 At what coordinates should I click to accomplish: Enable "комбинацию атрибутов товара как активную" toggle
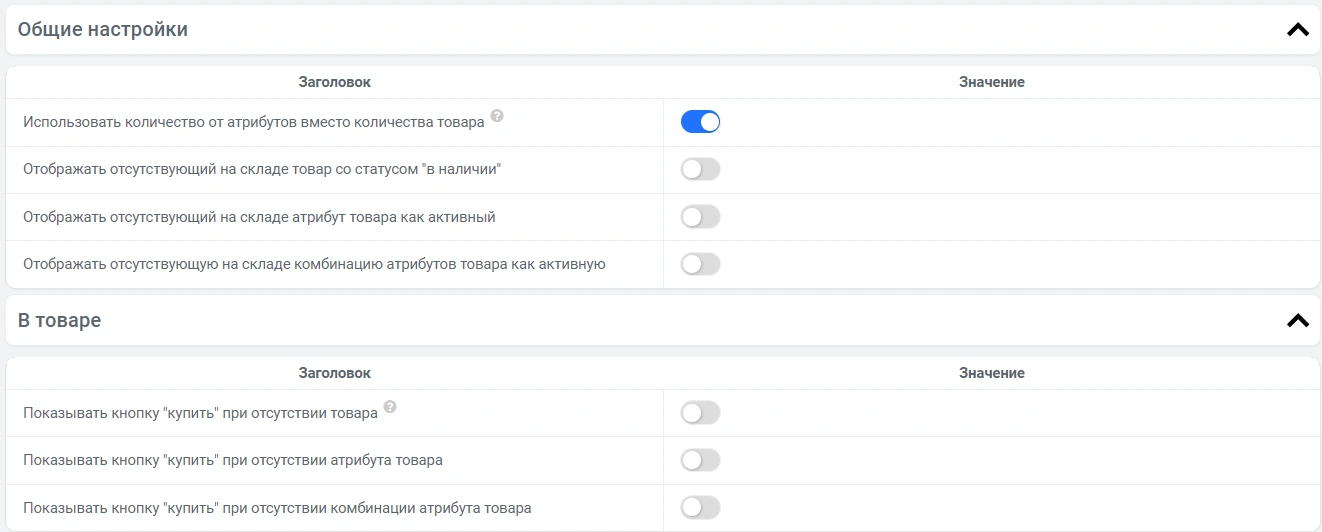[x=700, y=265]
